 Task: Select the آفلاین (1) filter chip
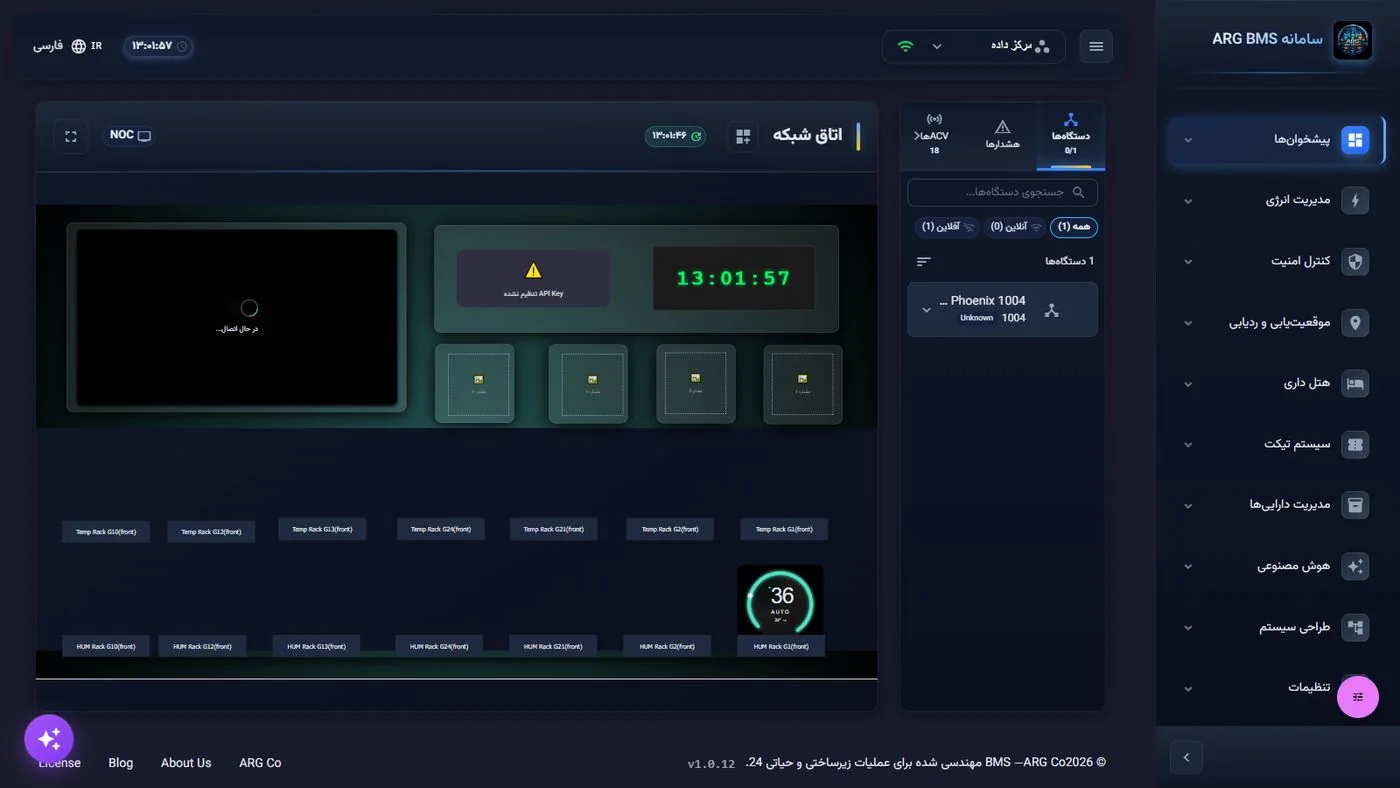[x=947, y=227]
